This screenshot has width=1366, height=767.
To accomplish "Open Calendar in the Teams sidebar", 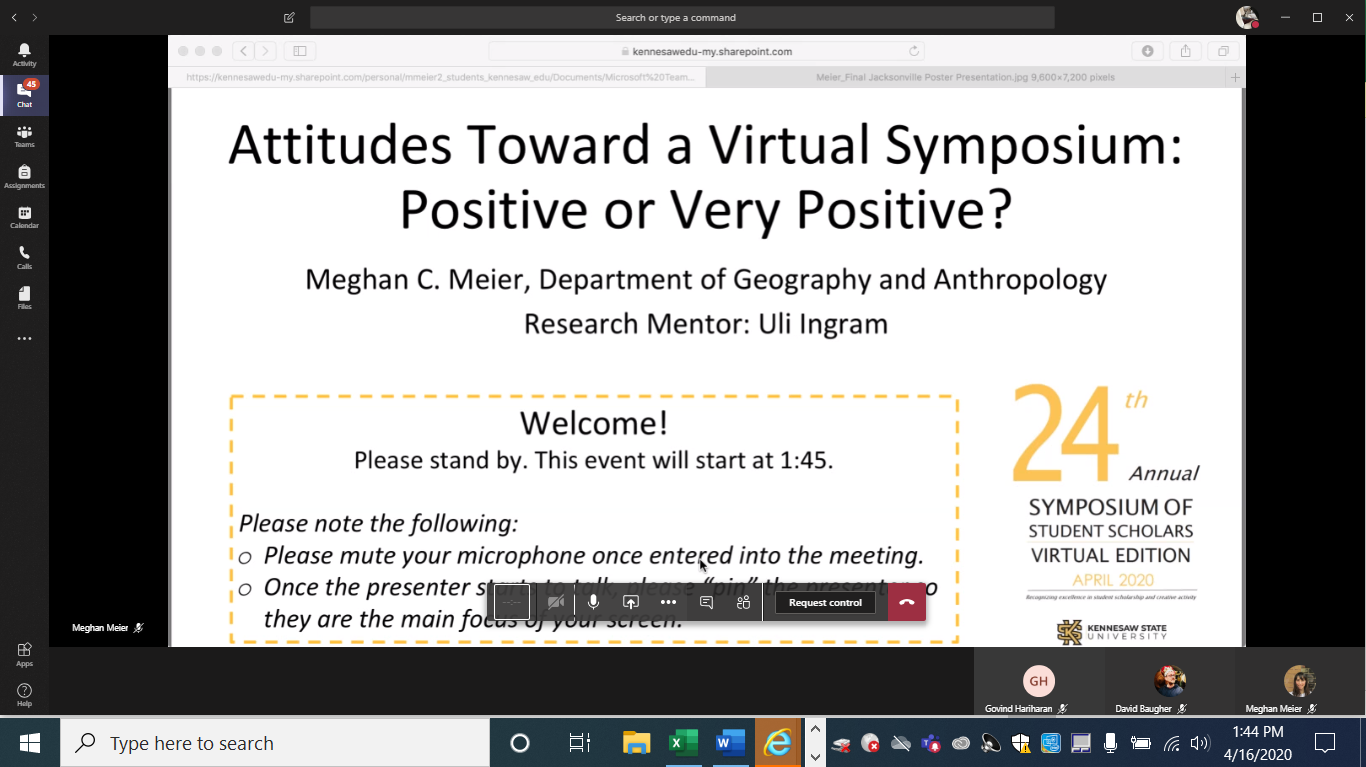I will (x=24, y=217).
